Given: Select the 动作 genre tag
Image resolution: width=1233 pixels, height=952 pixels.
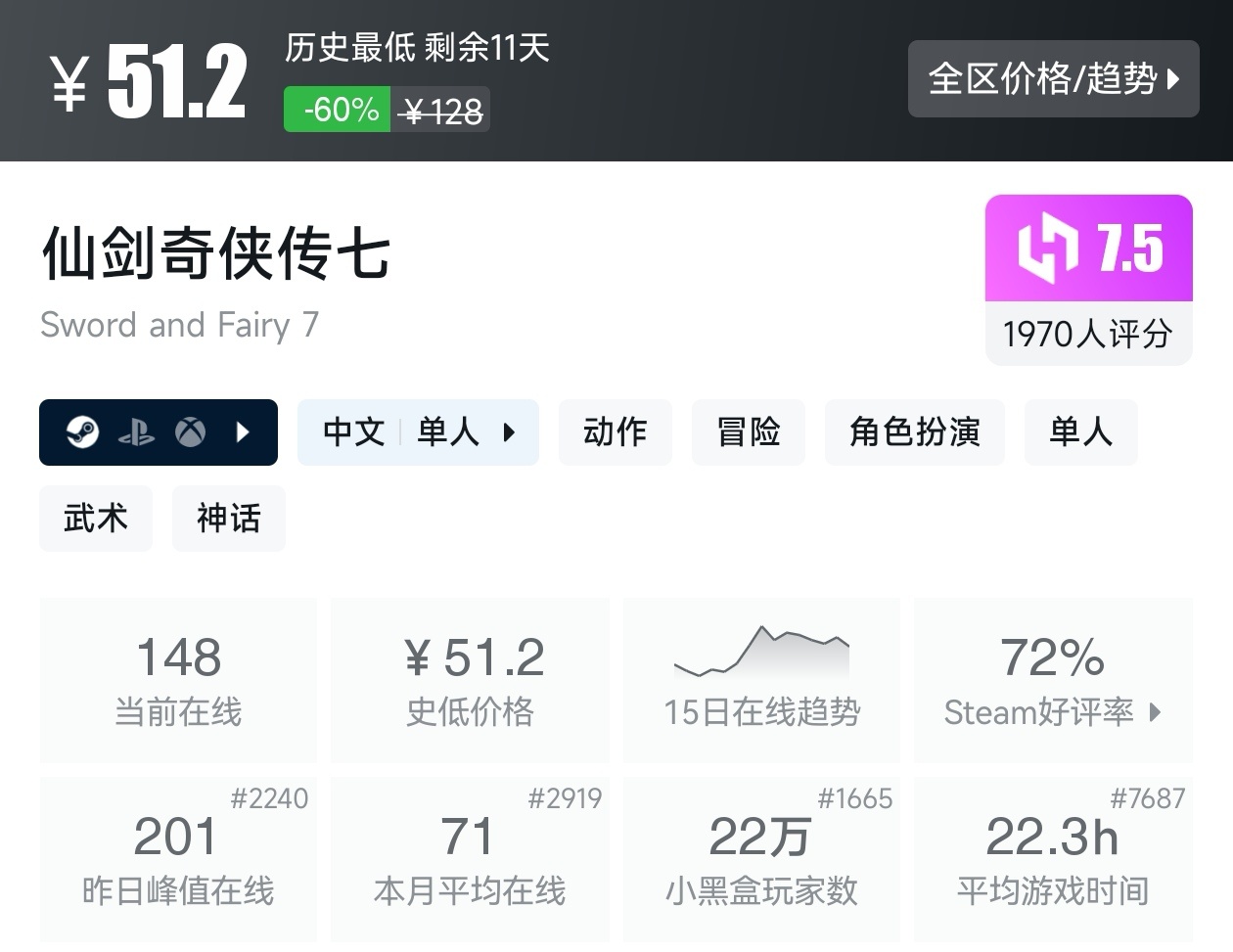Looking at the screenshot, I should tap(616, 432).
